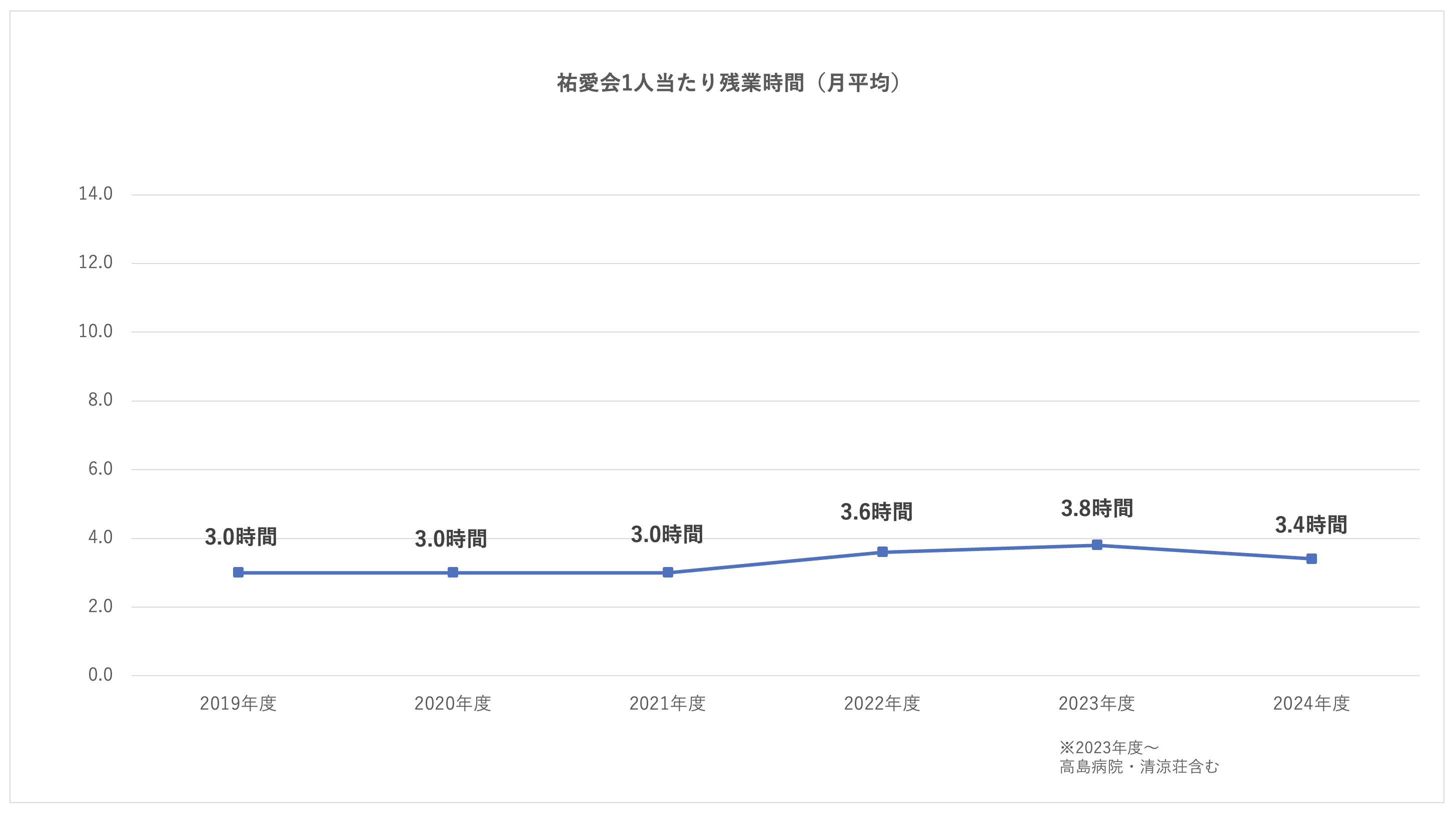
Task: Click the ※2023年度～ note text
Action: [x=1109, y=747]
